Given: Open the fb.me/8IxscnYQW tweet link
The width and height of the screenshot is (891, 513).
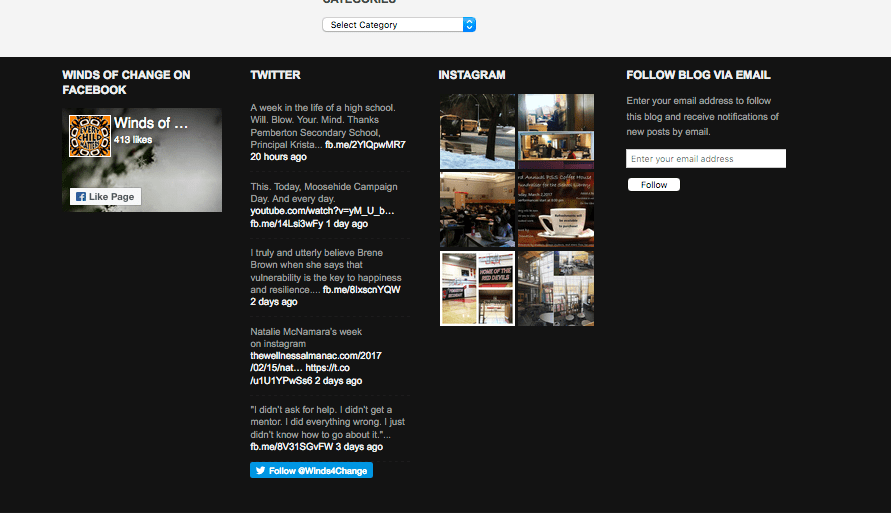Looking at the screenshot, I should click(361, 290).
